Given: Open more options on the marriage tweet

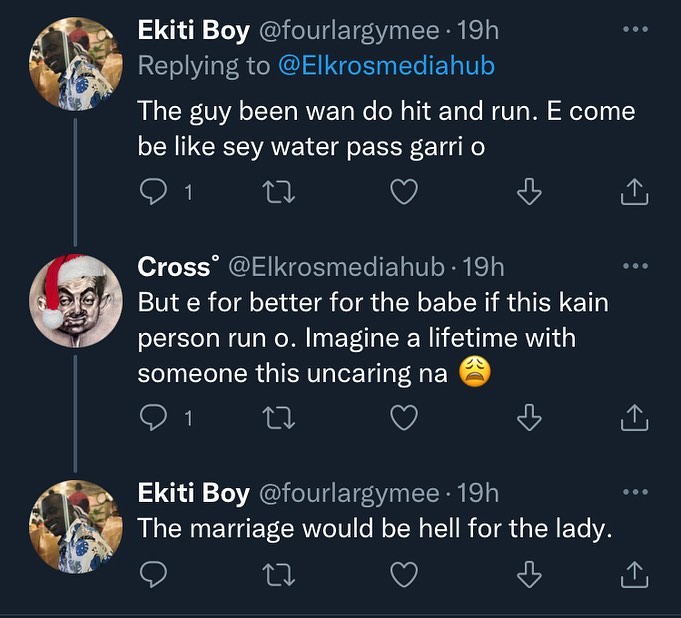Looking at the screenshot, I should coord(635,493).
